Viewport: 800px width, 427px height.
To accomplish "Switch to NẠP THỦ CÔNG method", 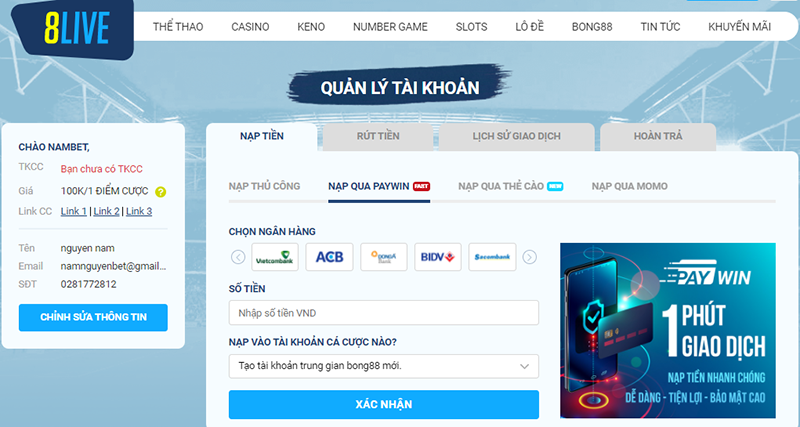I will [264, 186].
